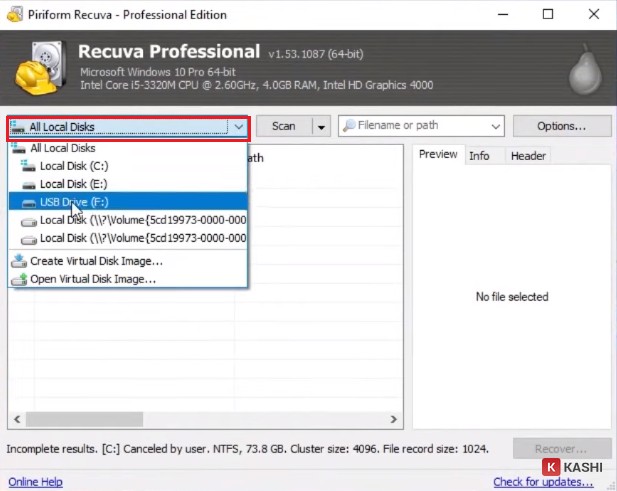617x491 pixels.
Task: Click the Local Disk (C:) drive icon
Action: (27, 166)
